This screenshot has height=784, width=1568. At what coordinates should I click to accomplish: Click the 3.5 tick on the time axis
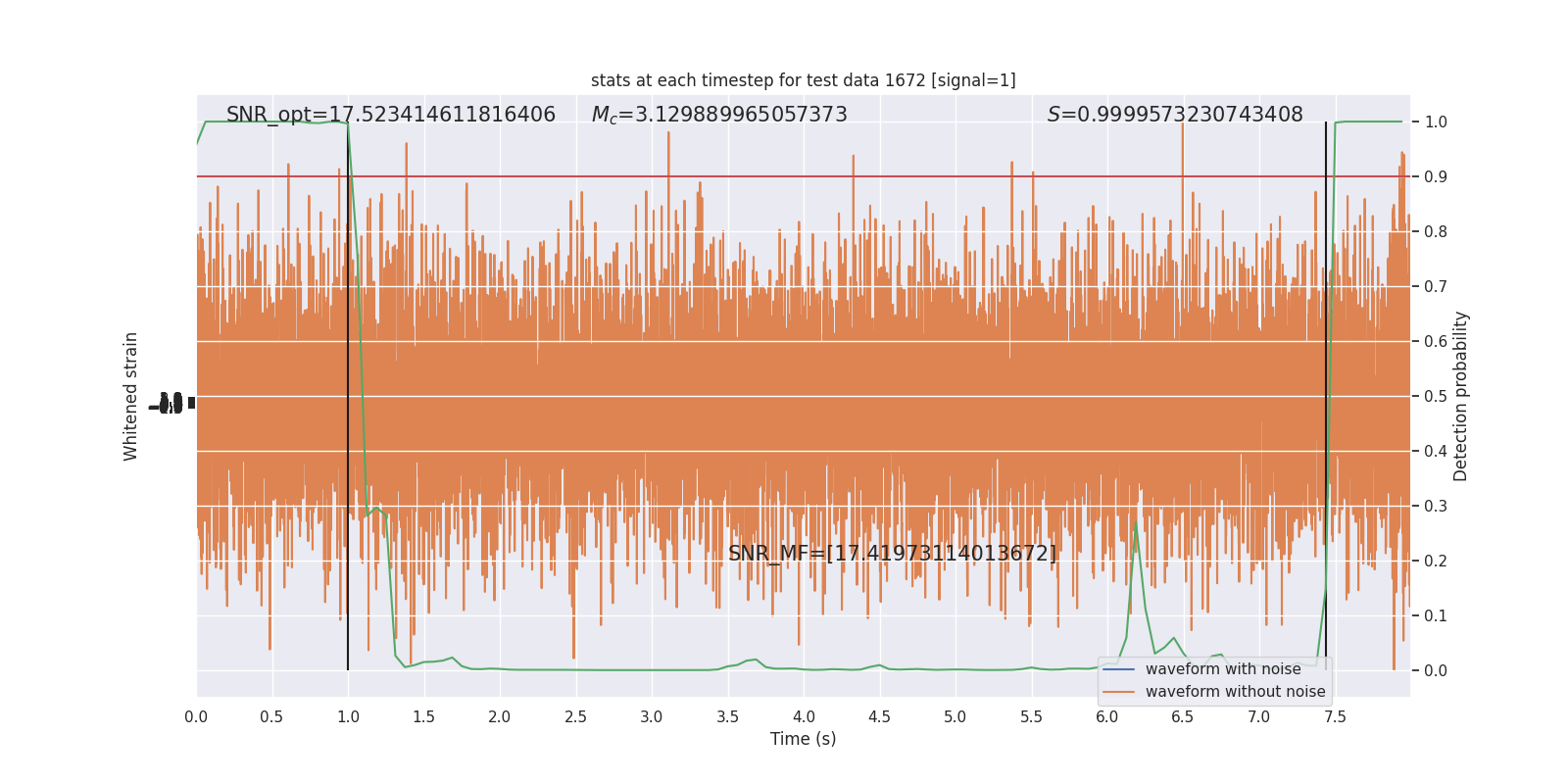pyautogui.click(x=727, y=716)
